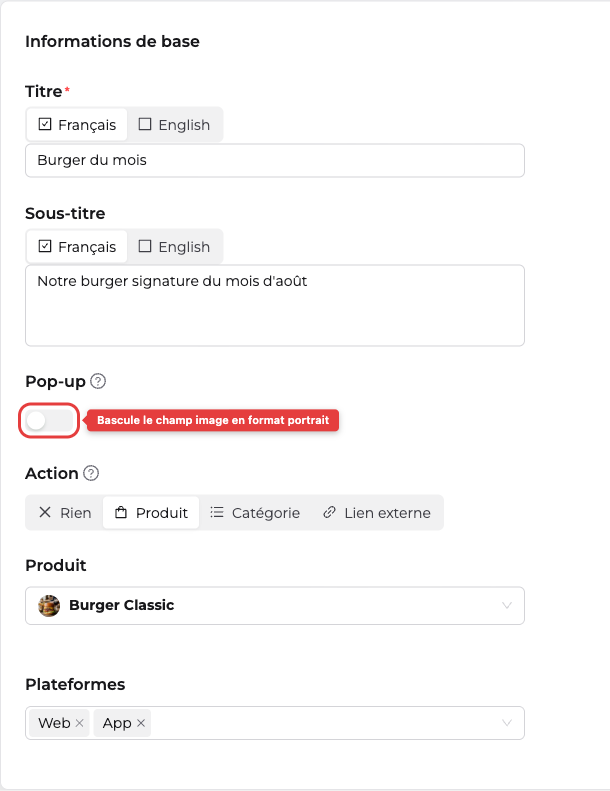Click the Action help question mark icon
This screenshot has height=791, width=610.
[91, 473]
